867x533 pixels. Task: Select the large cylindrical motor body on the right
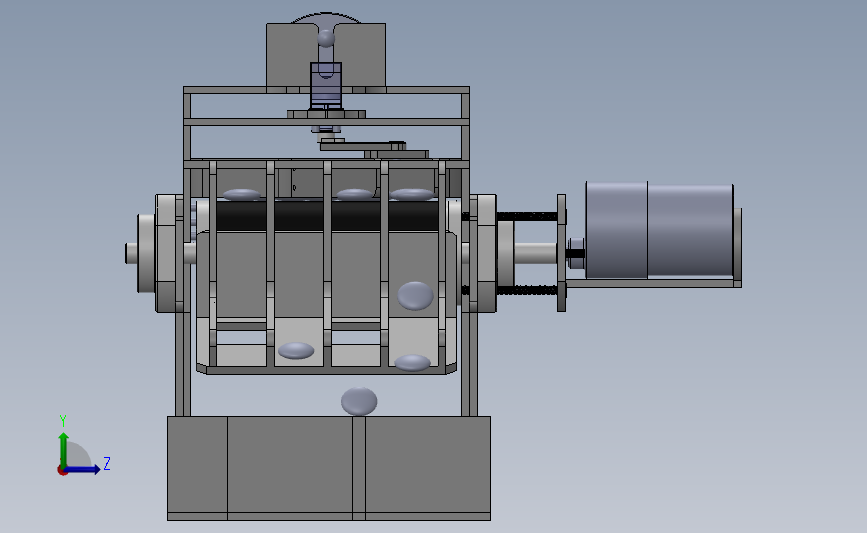(659, 231)
